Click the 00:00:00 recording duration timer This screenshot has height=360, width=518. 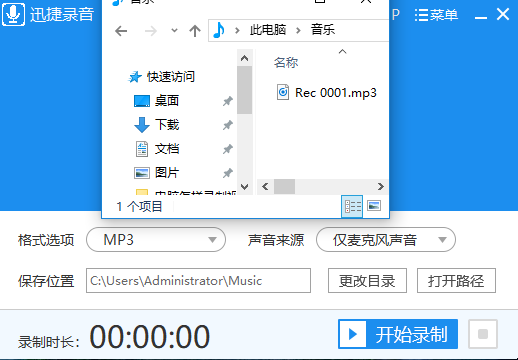tap(150, 337)
